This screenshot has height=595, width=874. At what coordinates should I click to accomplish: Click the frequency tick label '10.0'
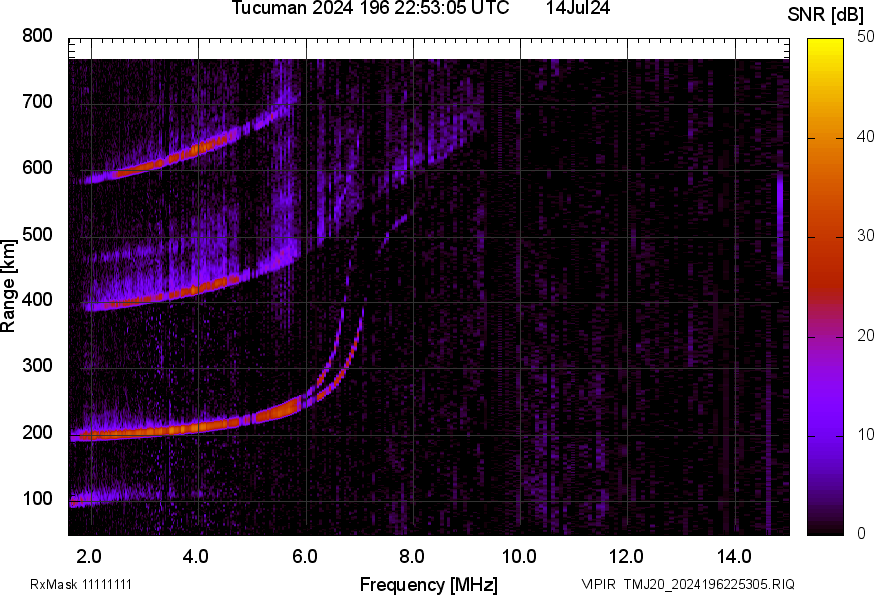(519, 557)
